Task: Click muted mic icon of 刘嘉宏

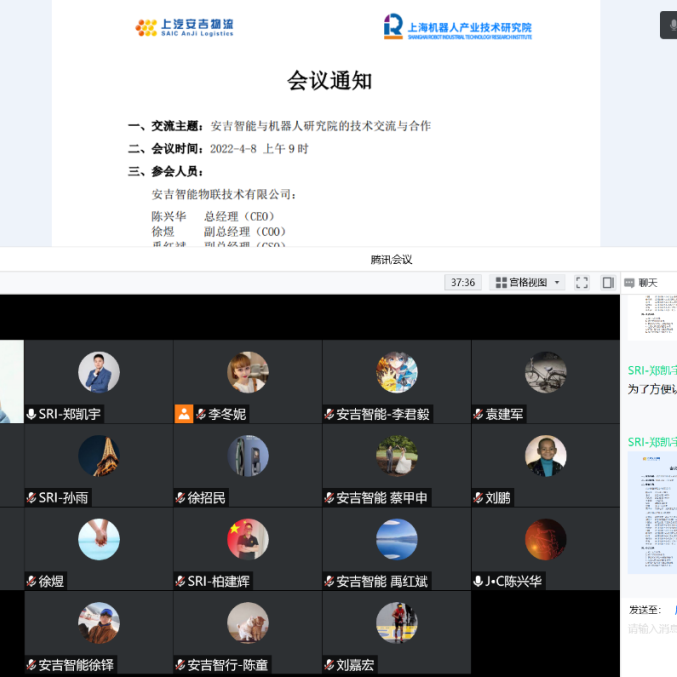Action: (x=329, y=664)
